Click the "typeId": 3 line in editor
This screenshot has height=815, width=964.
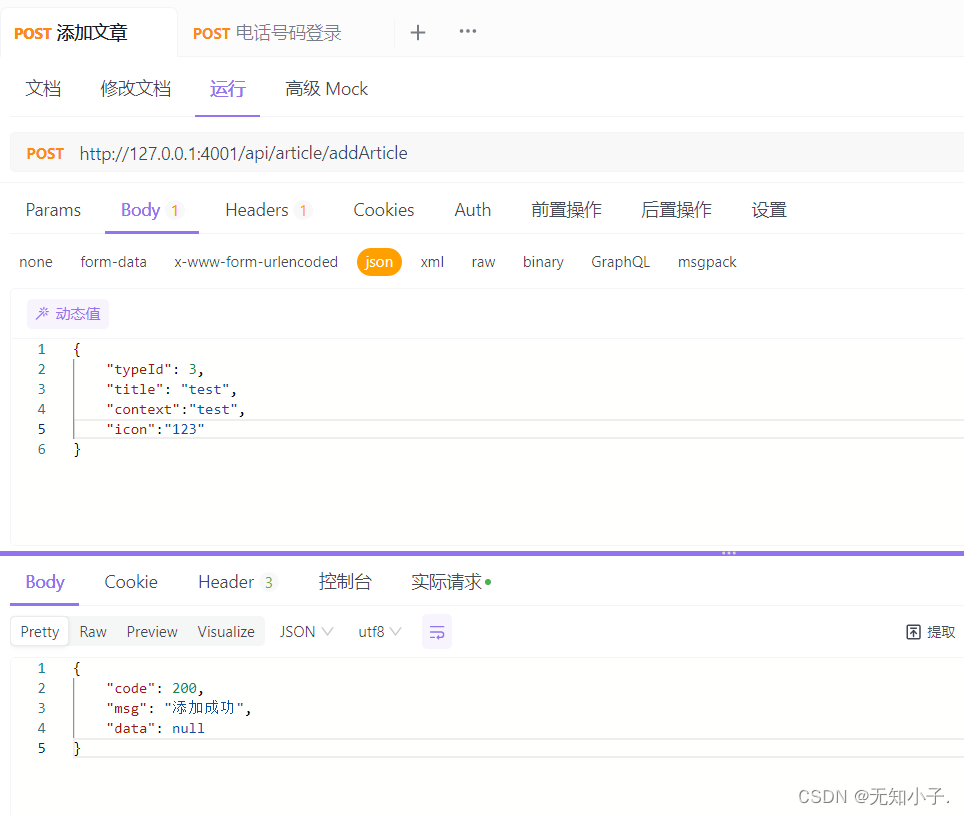[155, 369]
